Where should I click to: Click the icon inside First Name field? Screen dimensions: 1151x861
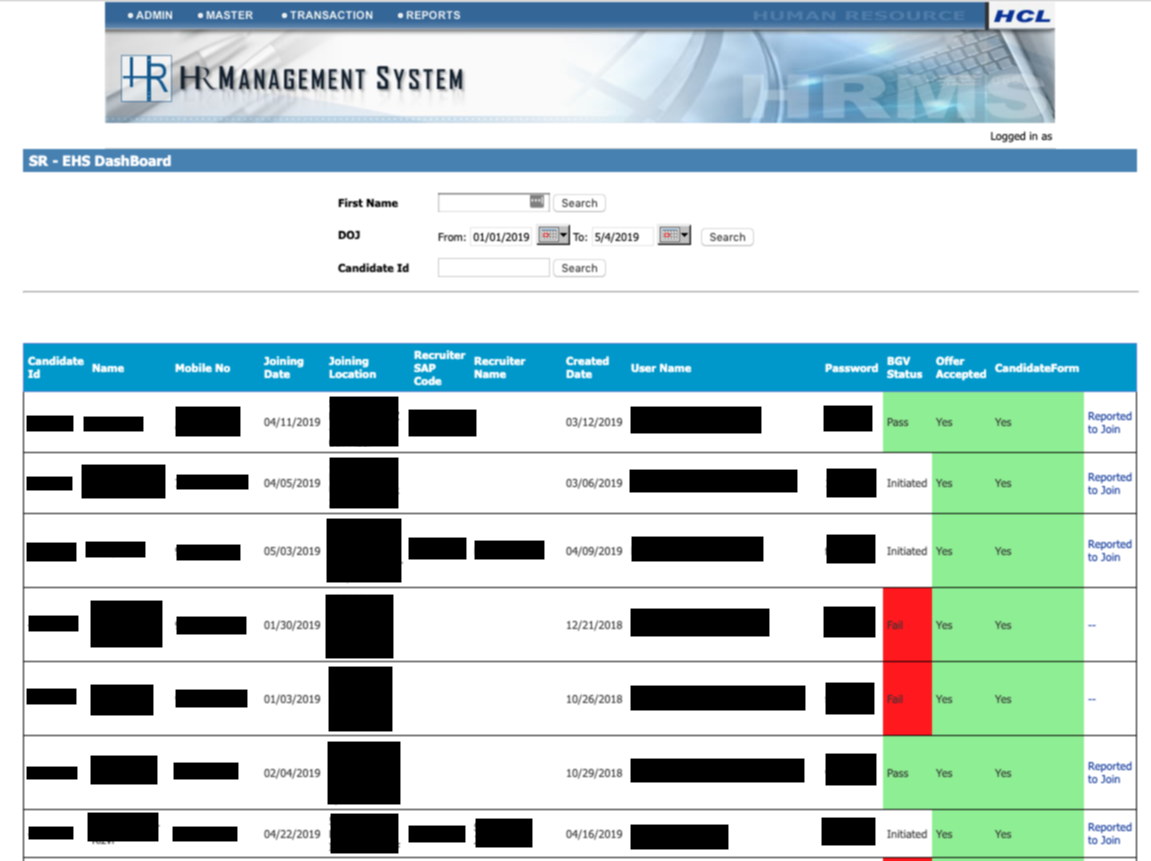[x=537, y=201]
